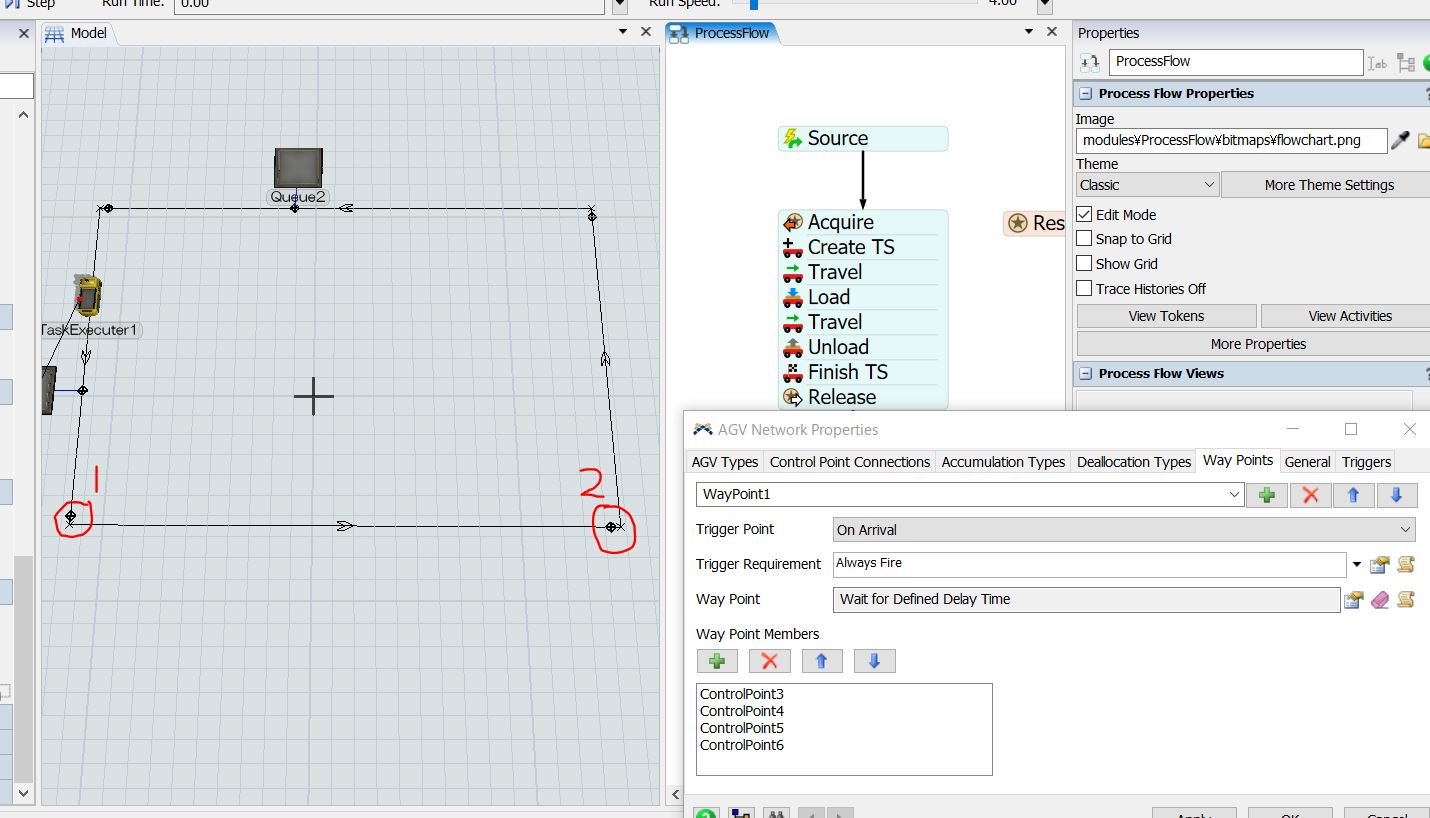
Task: Delete WayPoint1 using the red X button
Action: pos(1310,495)
